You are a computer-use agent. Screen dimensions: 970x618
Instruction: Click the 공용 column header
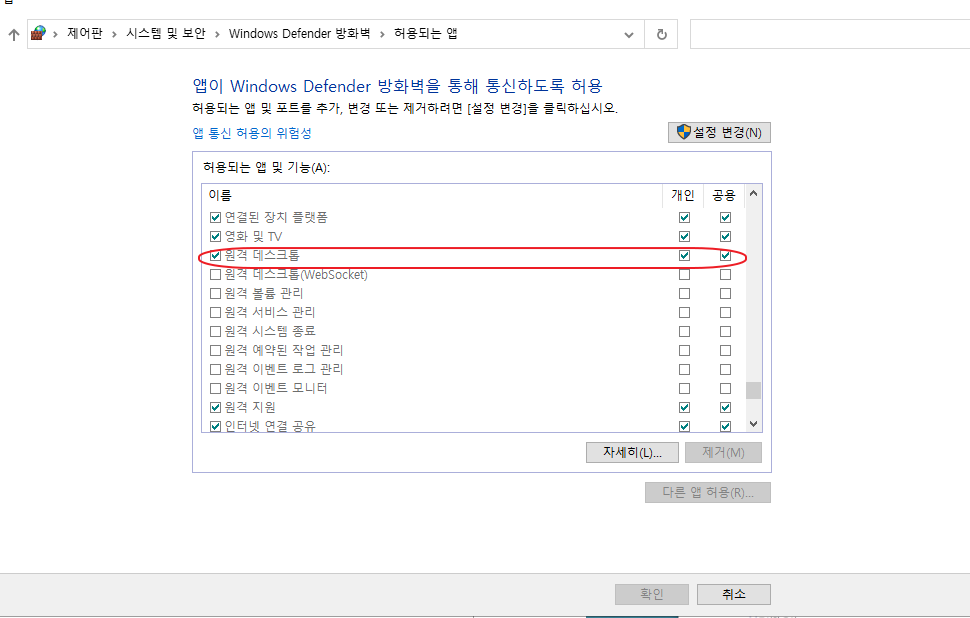(x=724, y=195)
